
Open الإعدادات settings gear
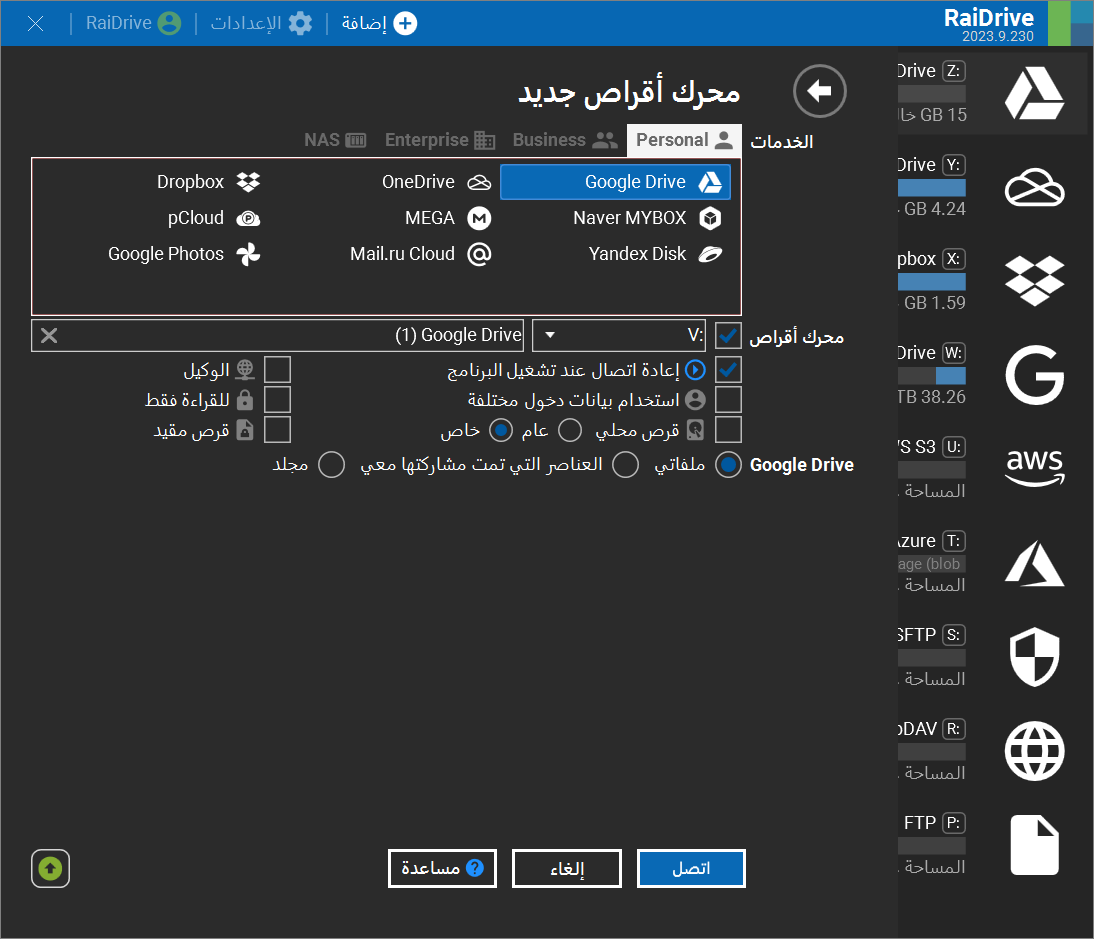pyautogui.click(x=262, y=23)
